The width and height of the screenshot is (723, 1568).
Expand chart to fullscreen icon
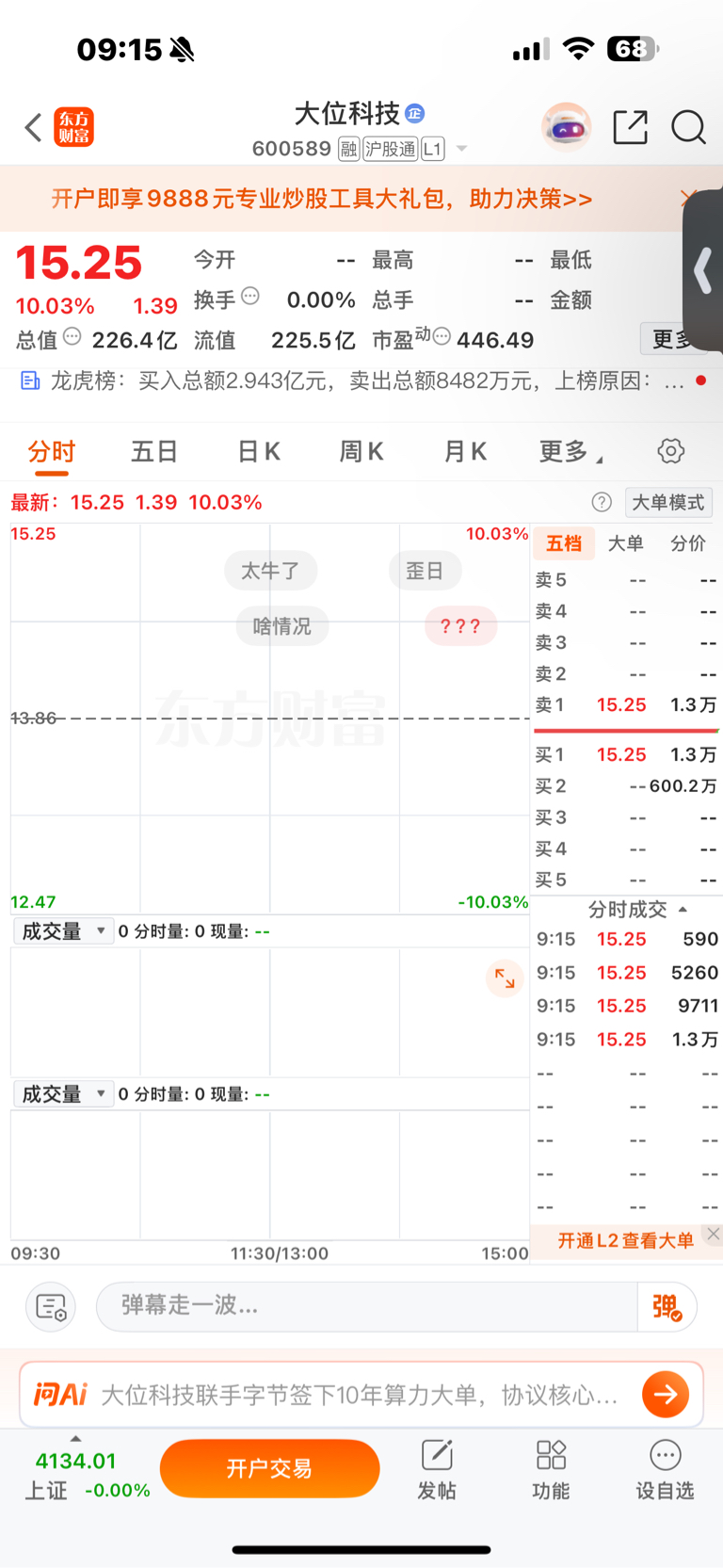(505, 978)
